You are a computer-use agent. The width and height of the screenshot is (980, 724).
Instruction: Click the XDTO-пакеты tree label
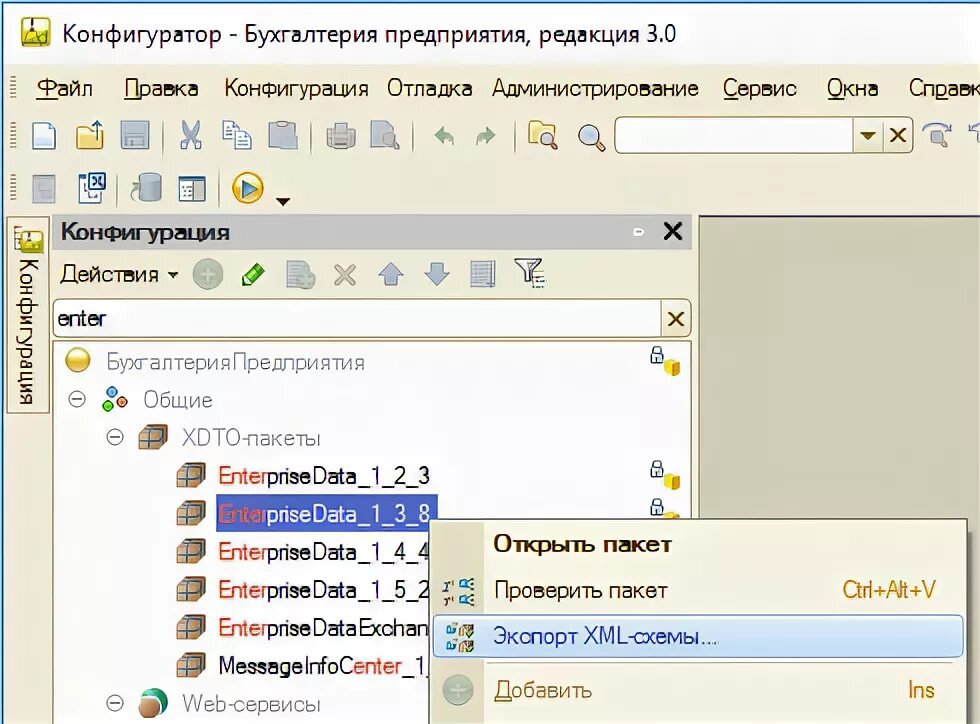coord(251,438)
